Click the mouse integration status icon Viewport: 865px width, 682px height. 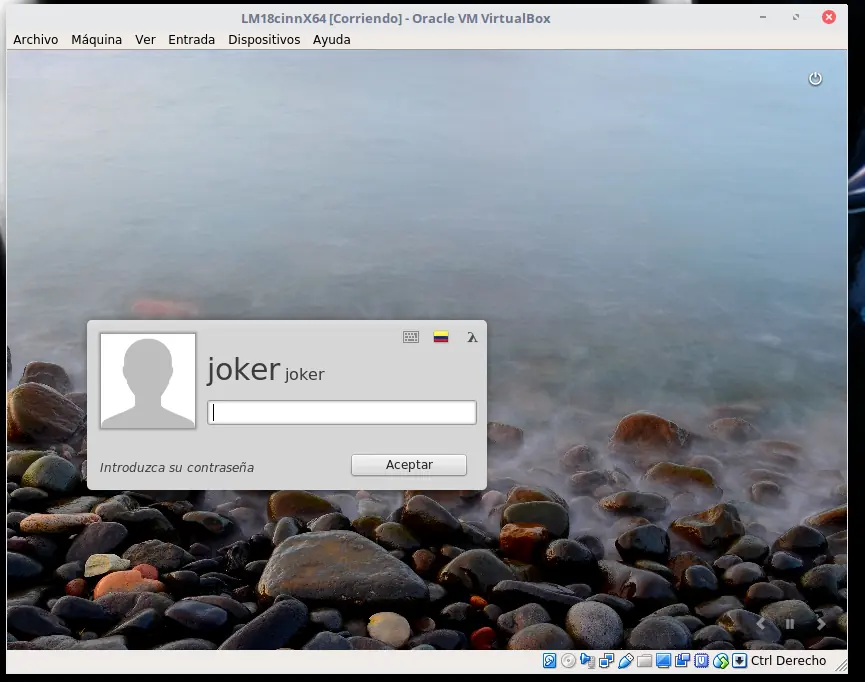[x=720, y=660]
